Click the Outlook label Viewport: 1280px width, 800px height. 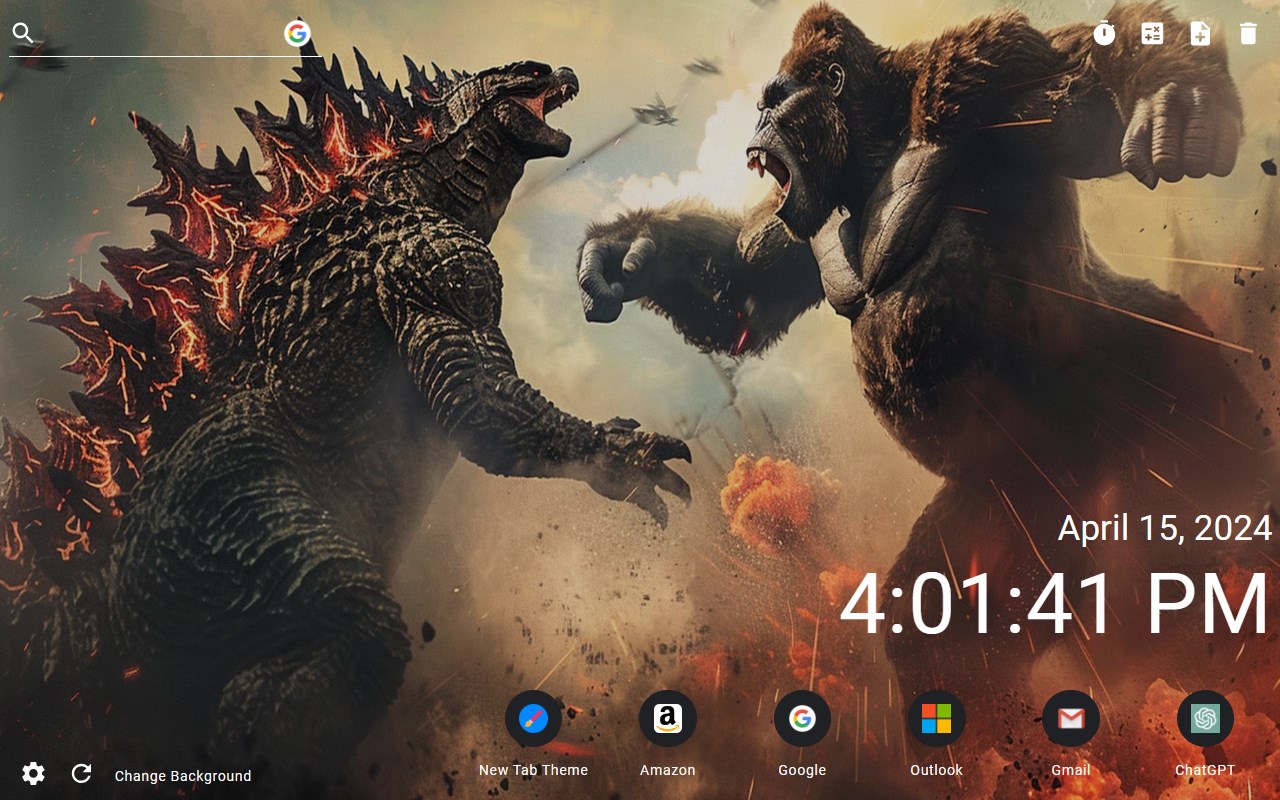click(936, 770)
